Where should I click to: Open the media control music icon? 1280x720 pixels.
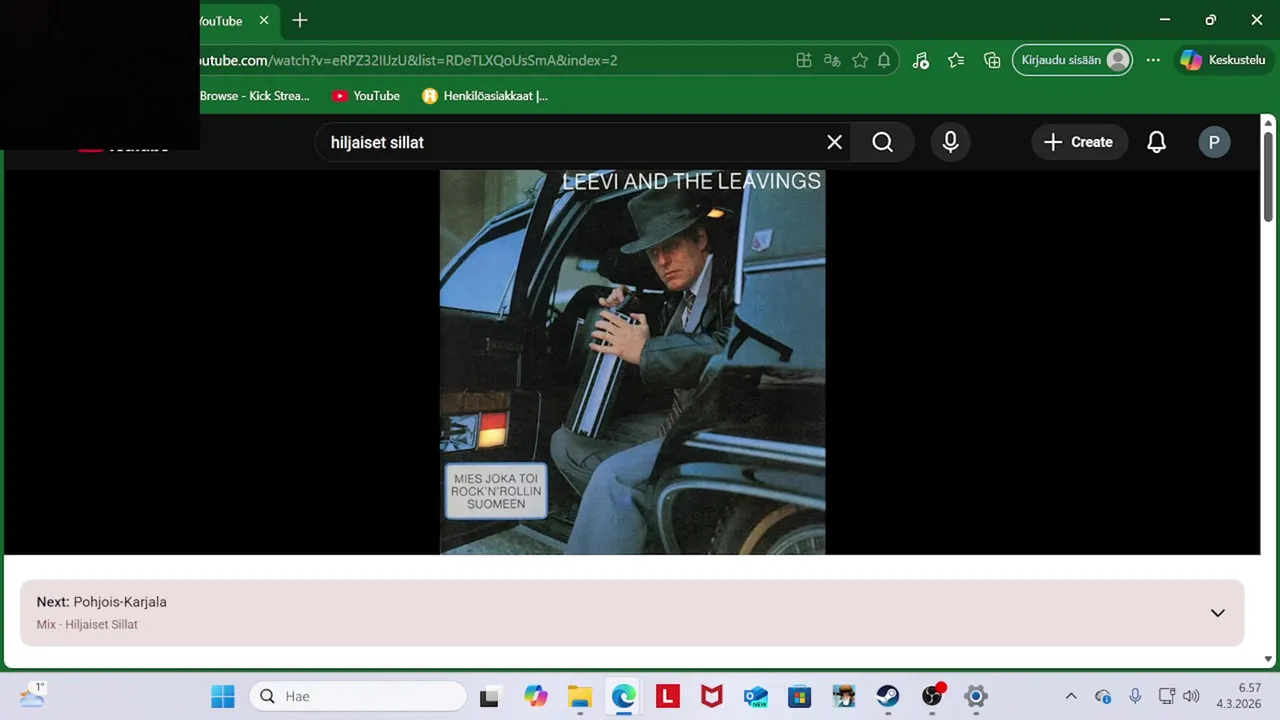point(920,60)
